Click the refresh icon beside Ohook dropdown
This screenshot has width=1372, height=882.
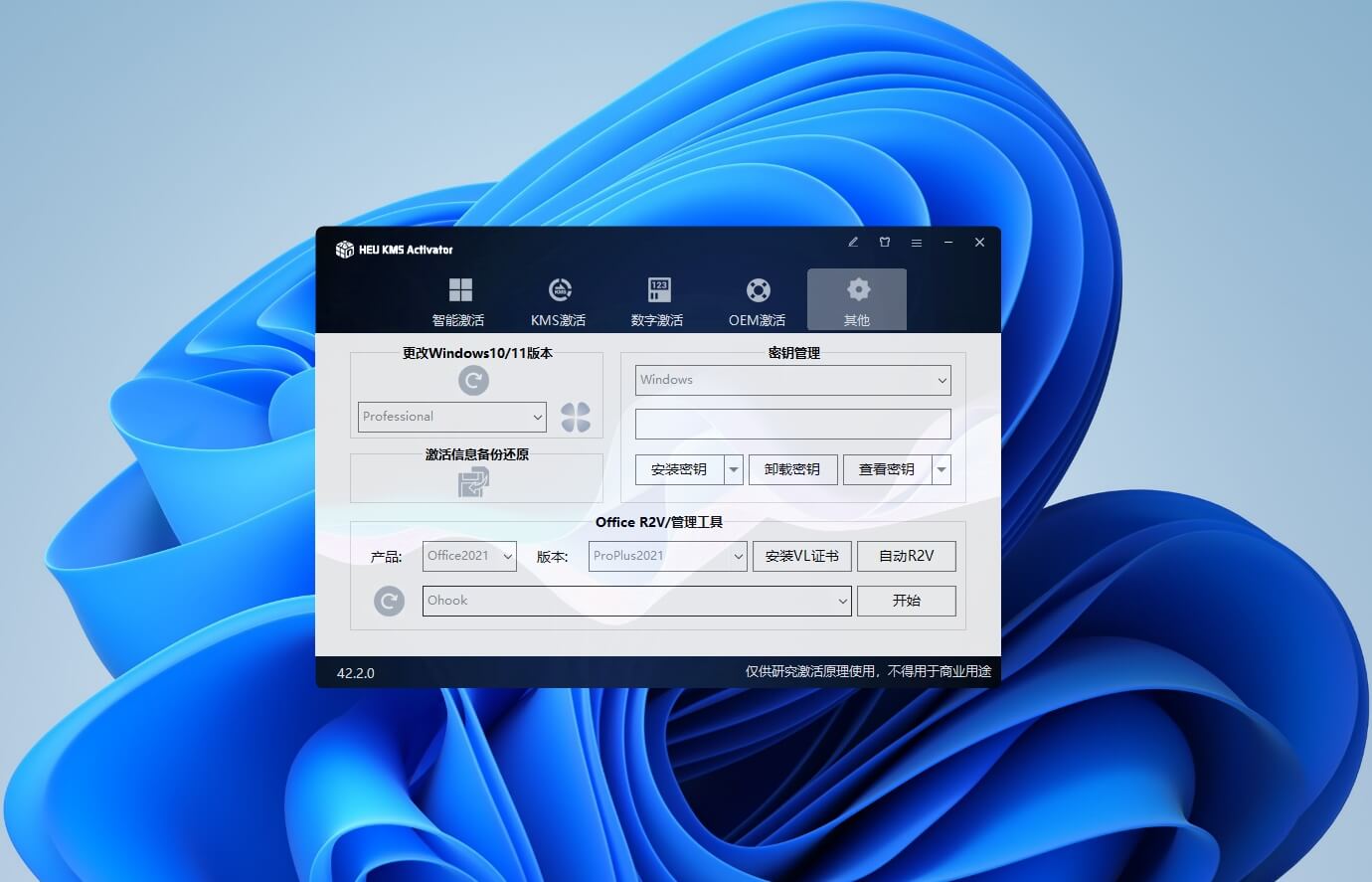coord(389,601)
